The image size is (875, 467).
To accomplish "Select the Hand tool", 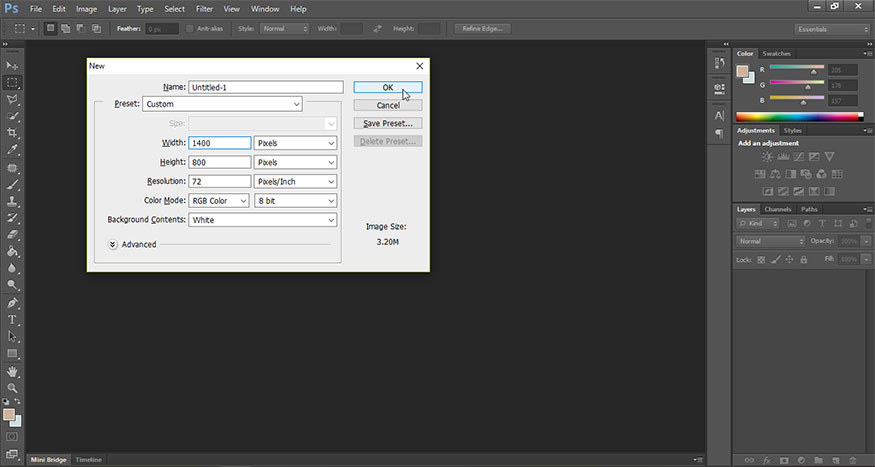I will point(12,372).
